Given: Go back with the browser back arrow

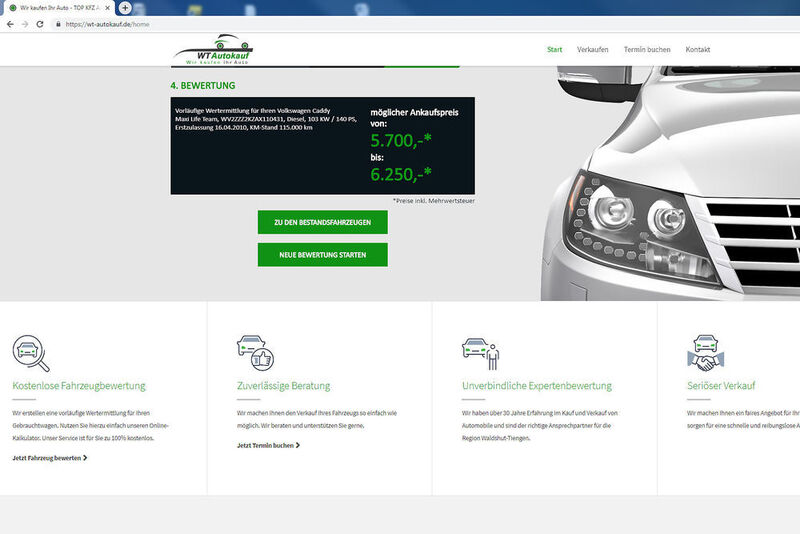Looking at the screenshot, I should pos(10,24).
